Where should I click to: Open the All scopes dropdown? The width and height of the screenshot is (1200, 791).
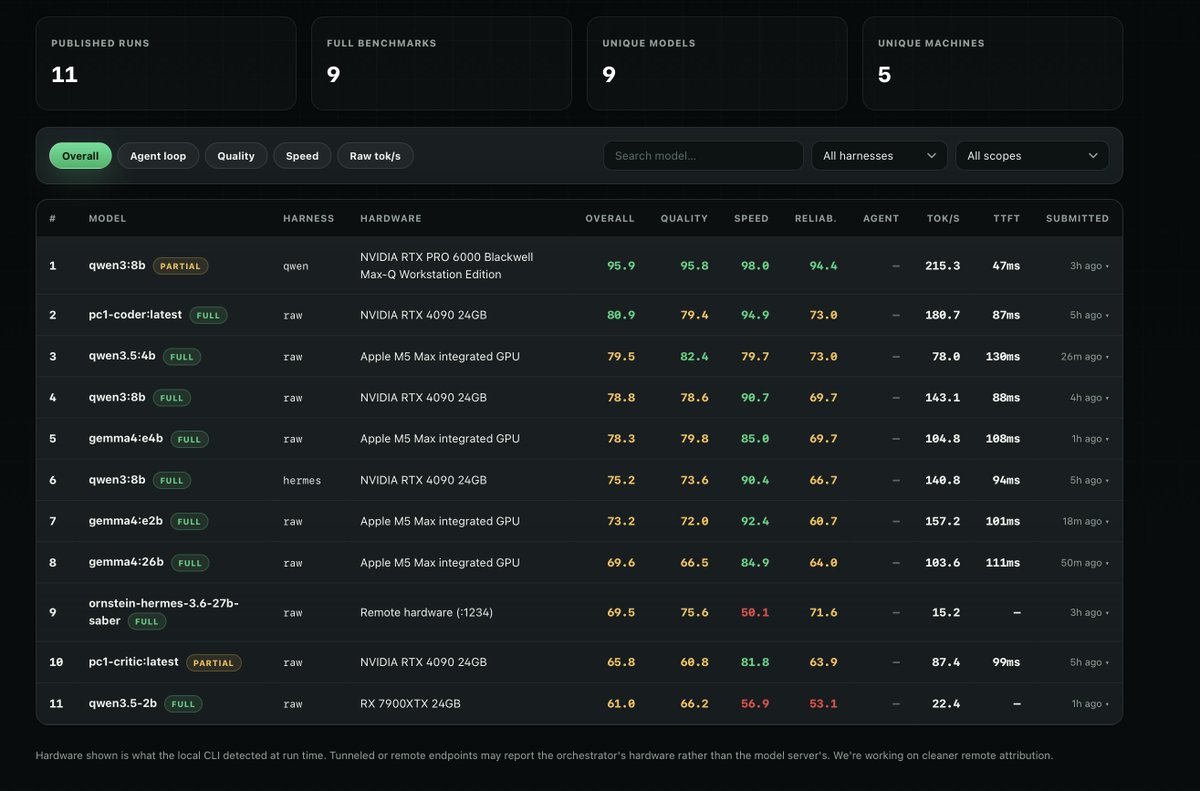(1032, 156)
